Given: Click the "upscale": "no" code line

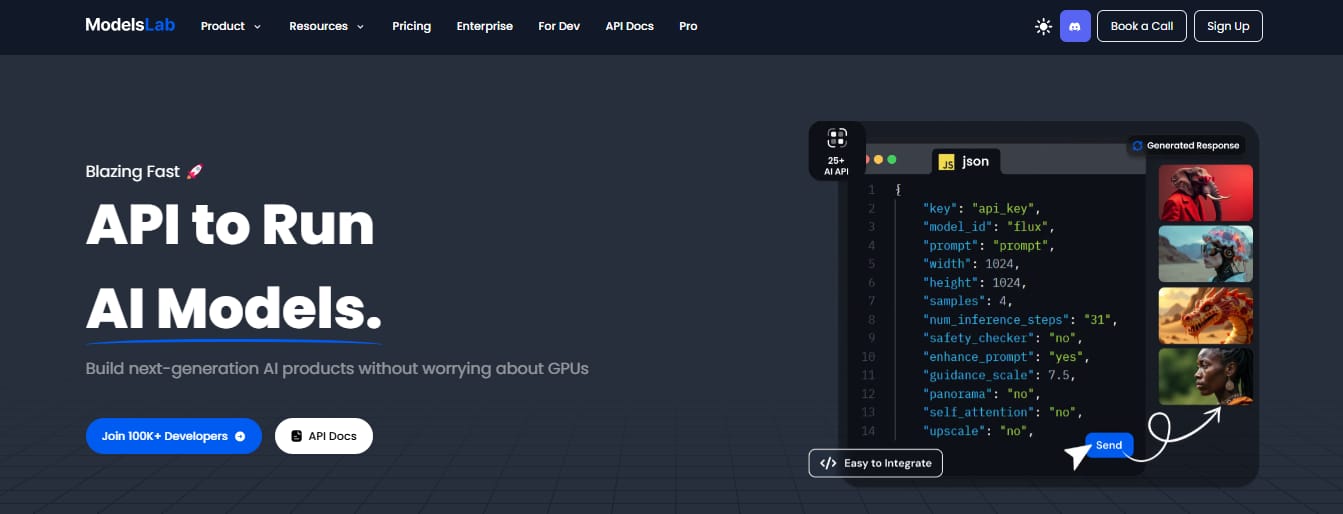Looking at the screenshot, I should (x=978, y=431).
